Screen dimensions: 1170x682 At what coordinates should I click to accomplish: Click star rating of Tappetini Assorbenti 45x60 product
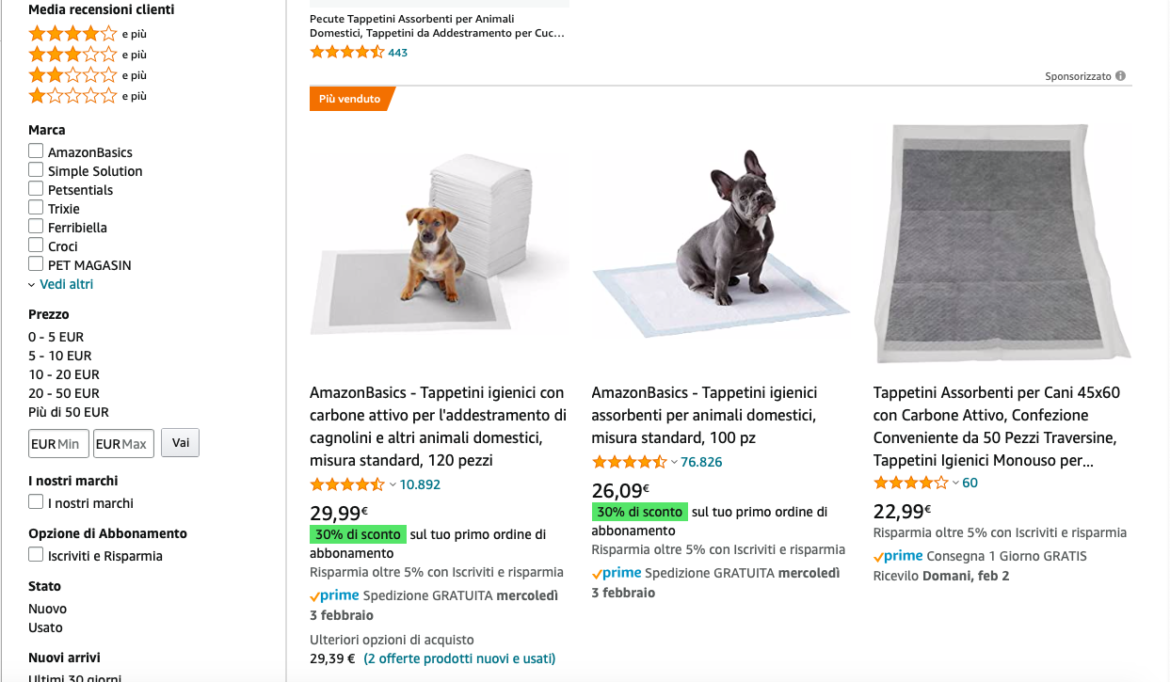pos(910,483)
